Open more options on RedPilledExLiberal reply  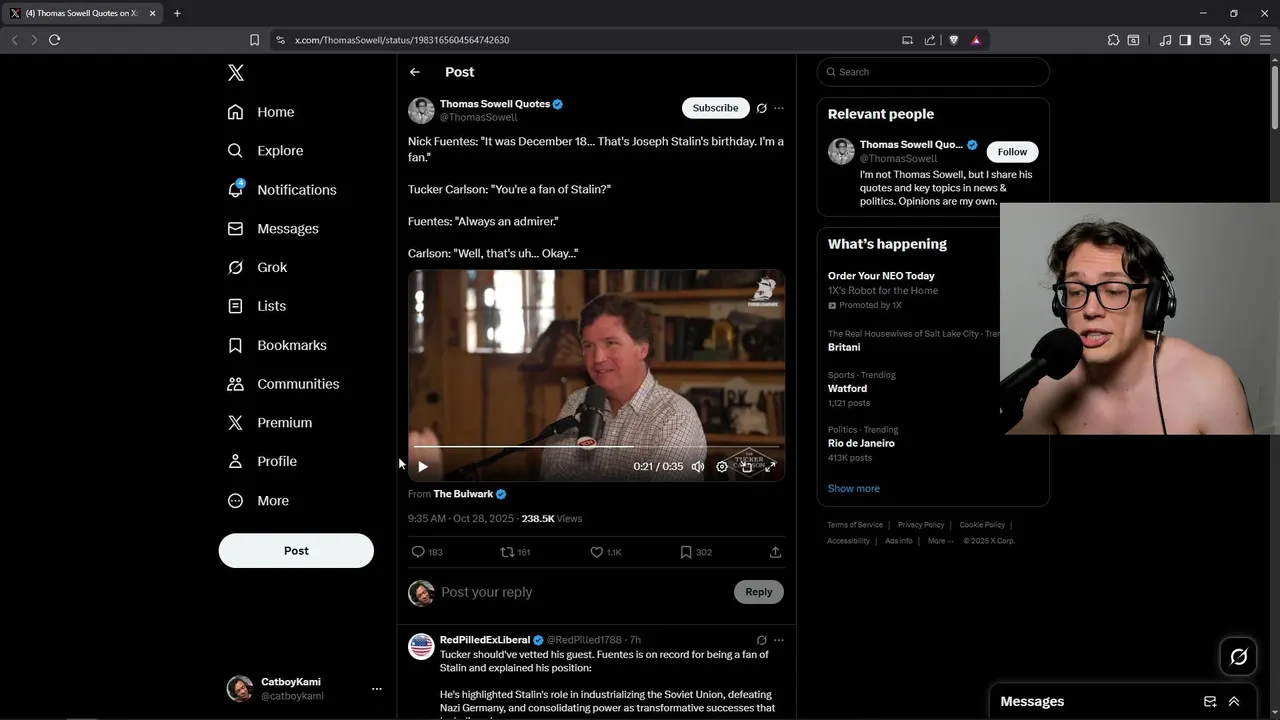click(x=779, y=640)
